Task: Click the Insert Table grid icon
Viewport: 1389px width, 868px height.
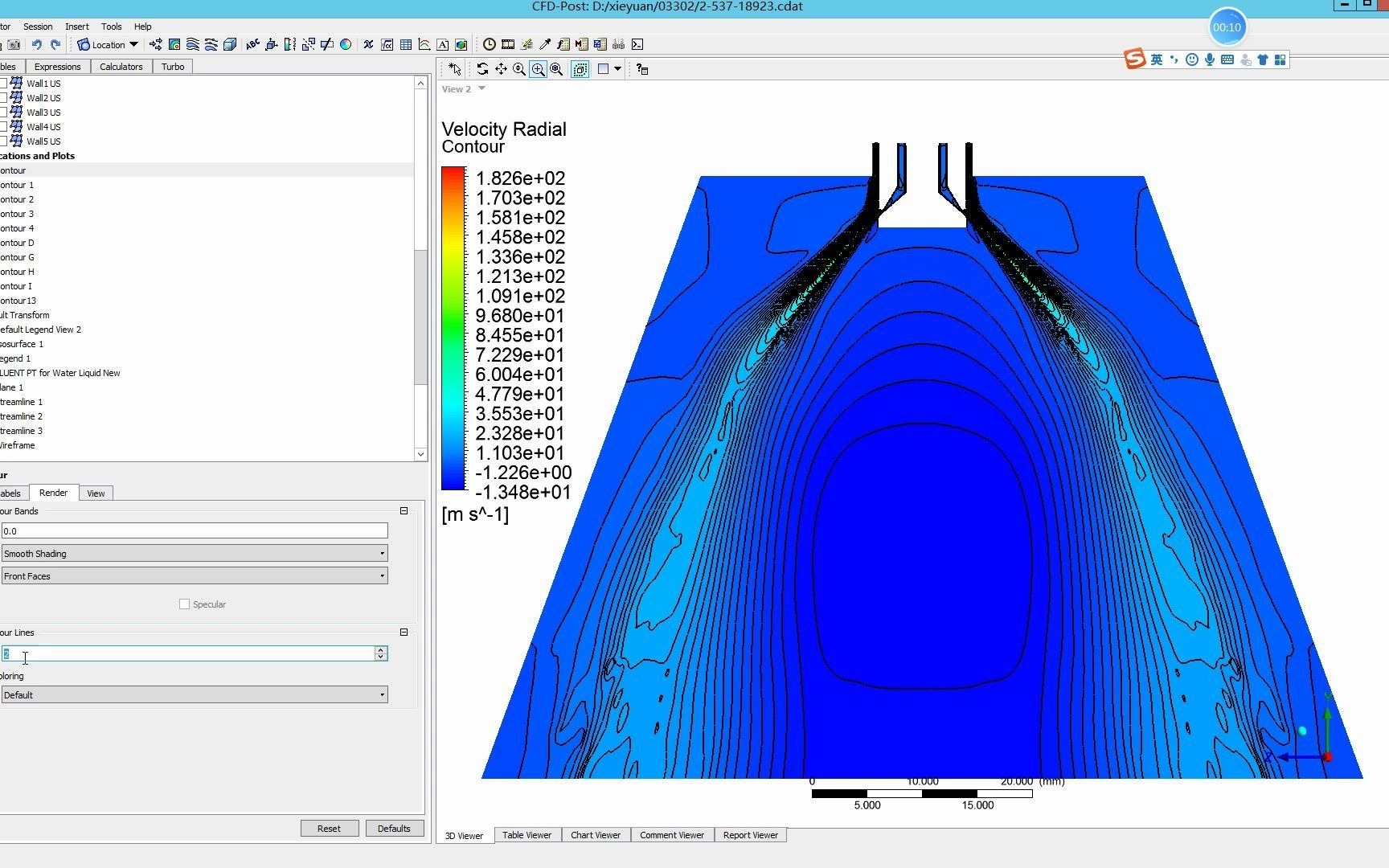Action: click(x=406, y=44)
